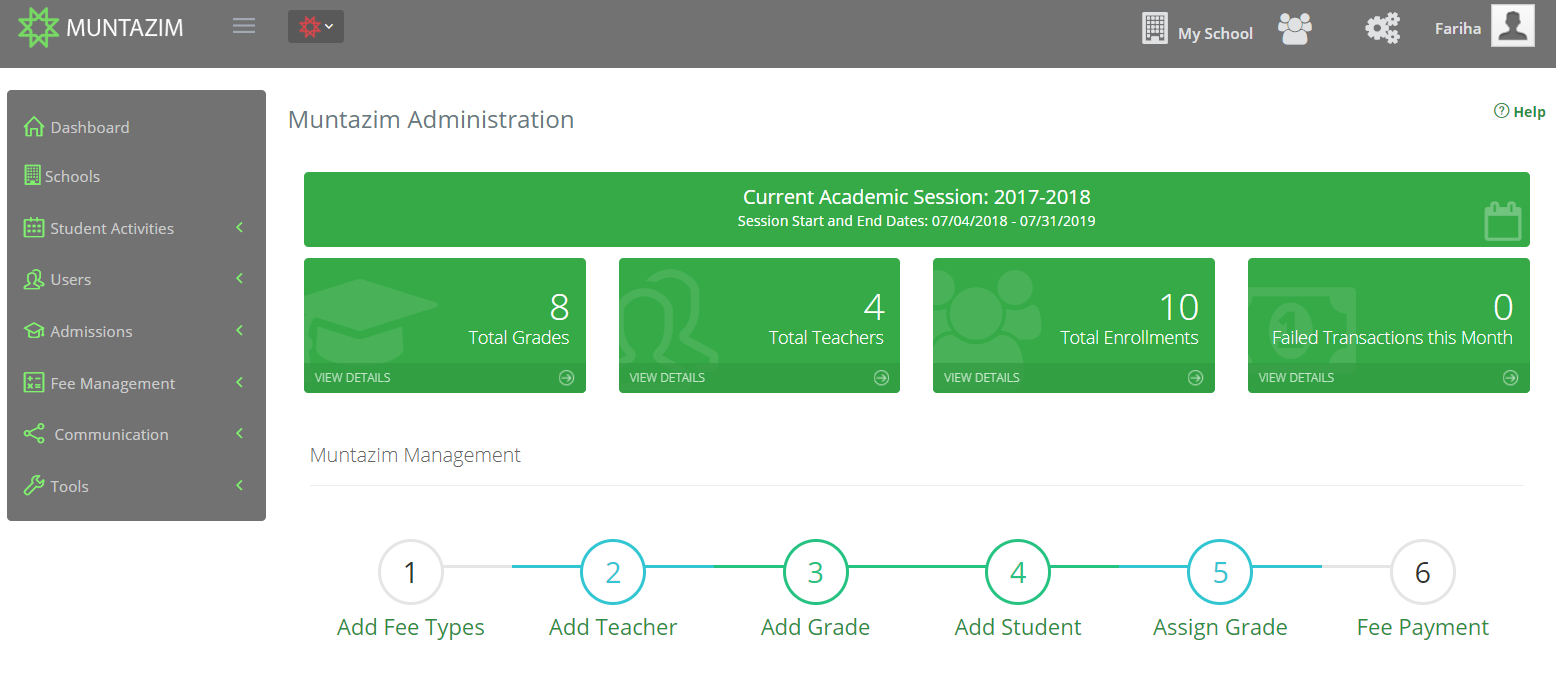Click the Users sidebar icon
Viewport: 1556px width, 673px height.
click(34, 279)
